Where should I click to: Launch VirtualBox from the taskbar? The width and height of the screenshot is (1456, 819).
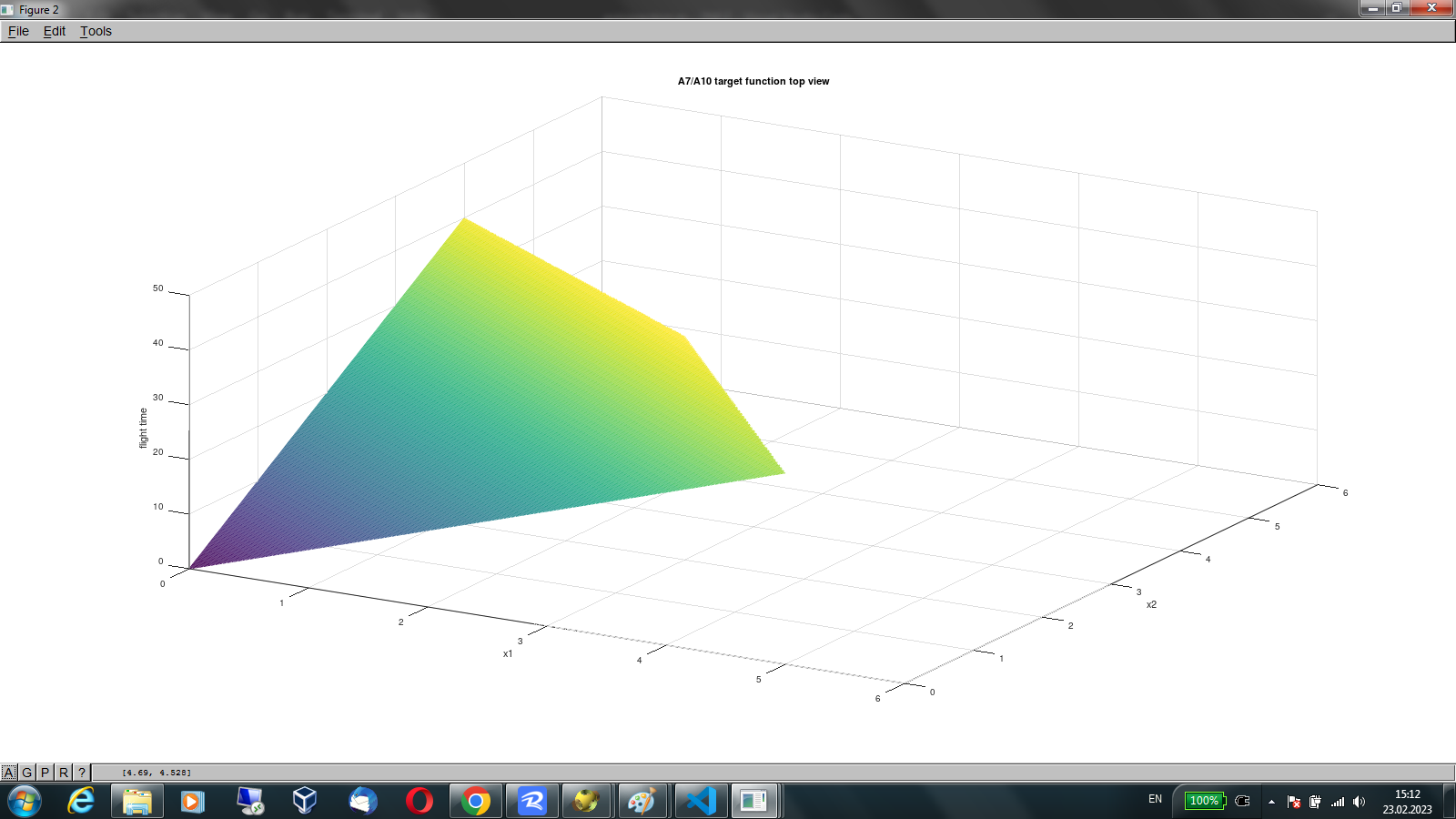[305, 801]
